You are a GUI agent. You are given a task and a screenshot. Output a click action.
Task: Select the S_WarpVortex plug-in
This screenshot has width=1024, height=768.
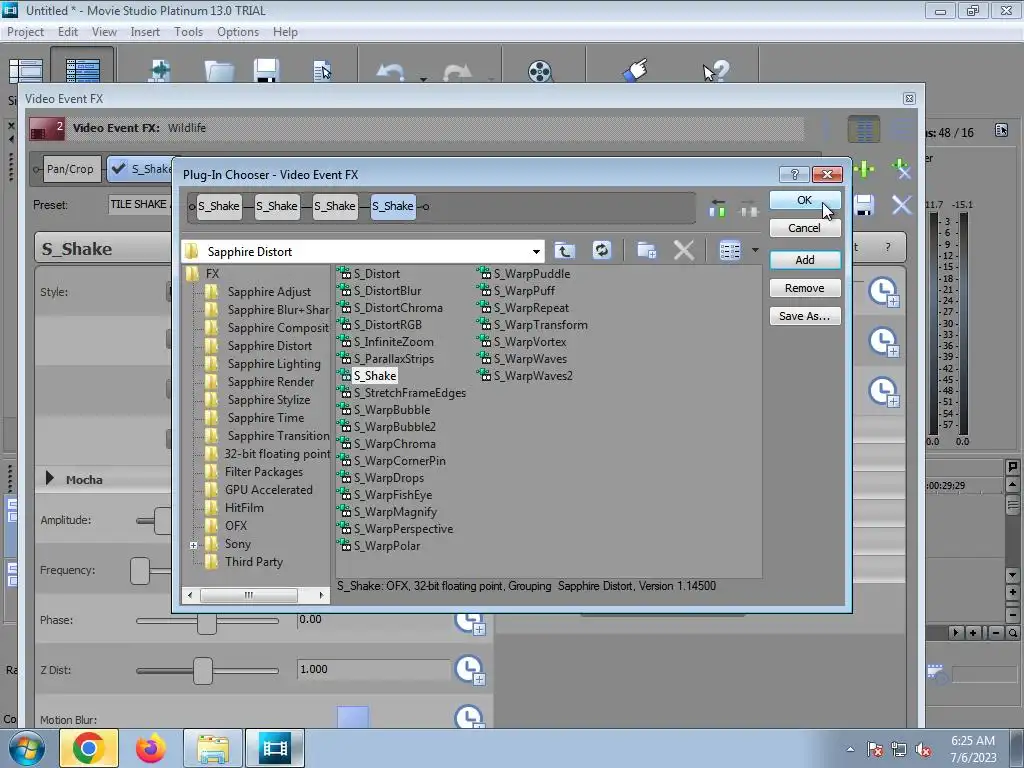pyautogui.click(x=530, y=342)
